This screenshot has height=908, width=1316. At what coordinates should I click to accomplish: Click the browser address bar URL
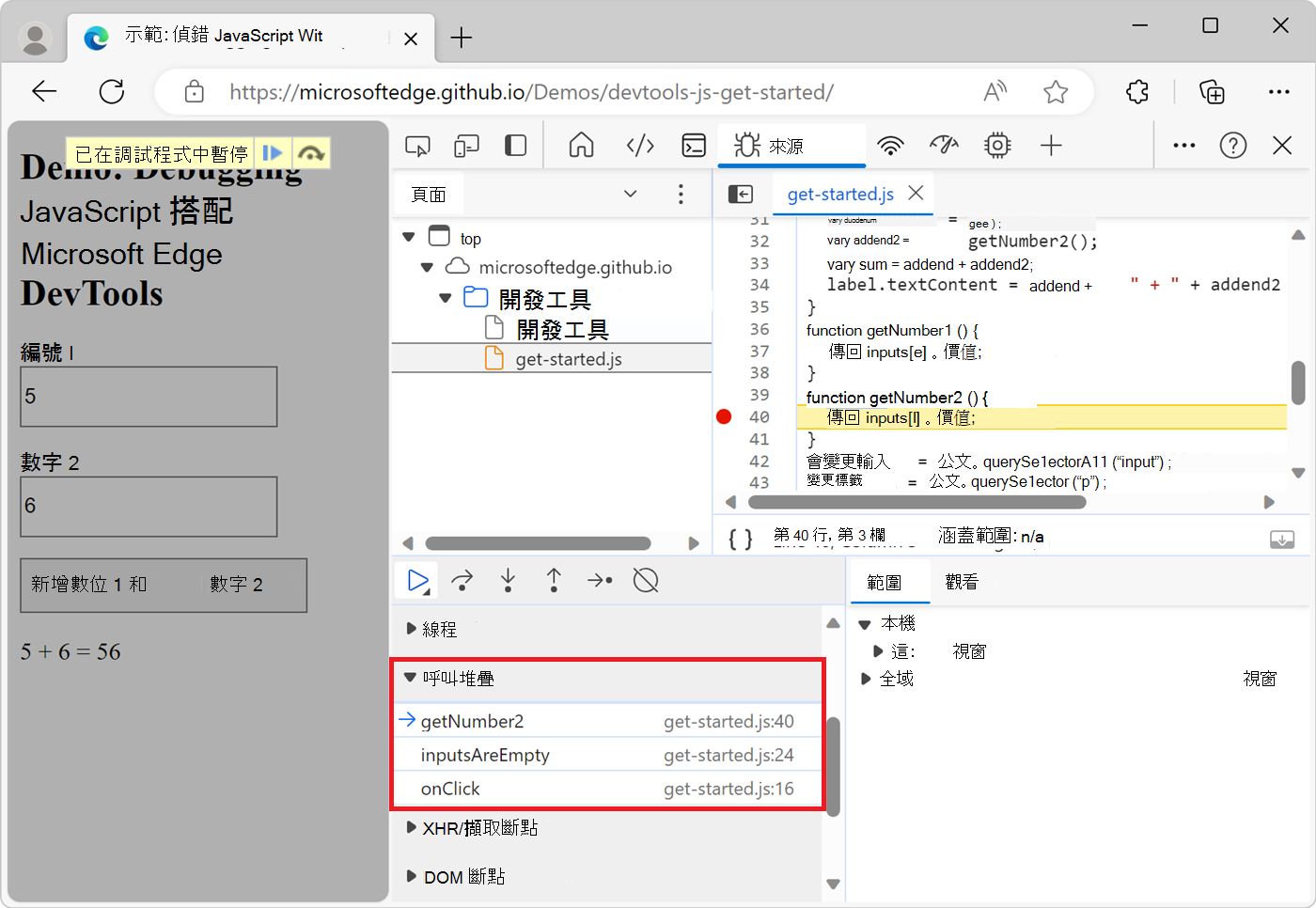coord(532,92)
